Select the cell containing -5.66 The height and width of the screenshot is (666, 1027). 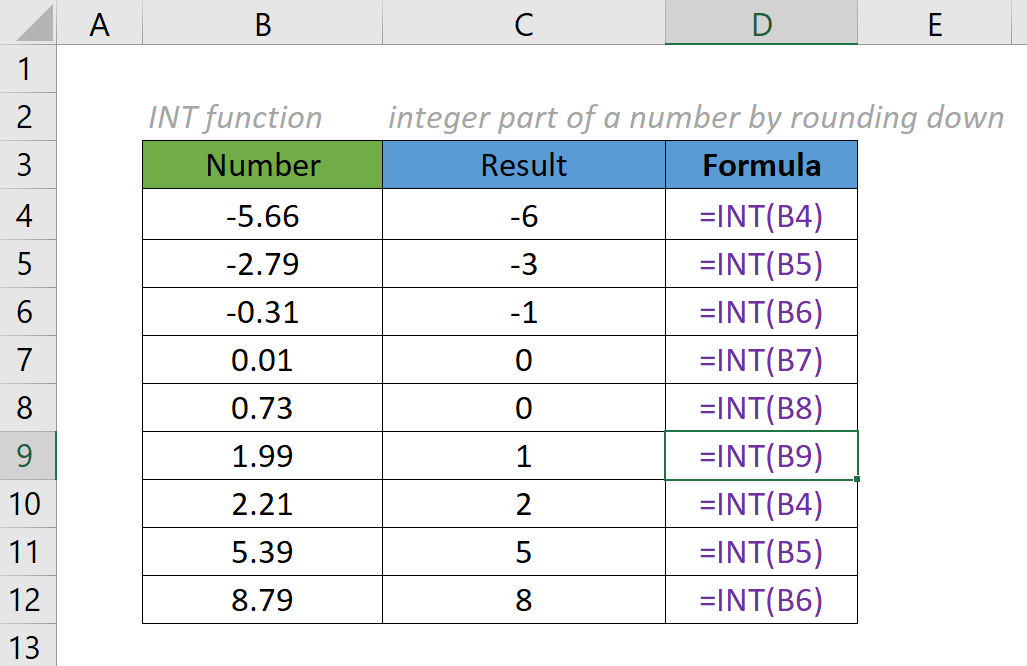[x=262, y=214]
